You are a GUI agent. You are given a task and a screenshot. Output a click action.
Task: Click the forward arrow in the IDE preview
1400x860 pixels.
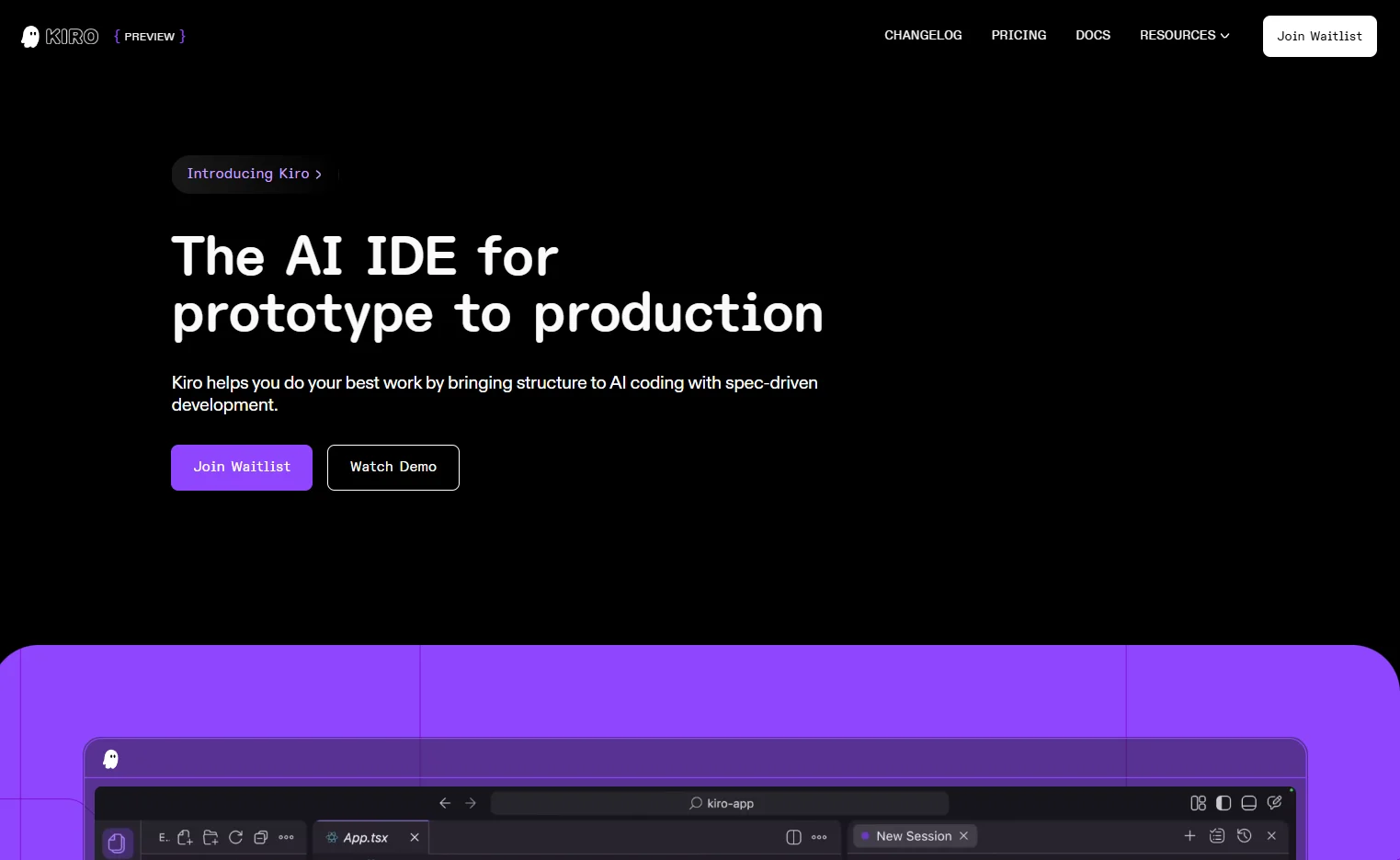click(x=471, y=803)
